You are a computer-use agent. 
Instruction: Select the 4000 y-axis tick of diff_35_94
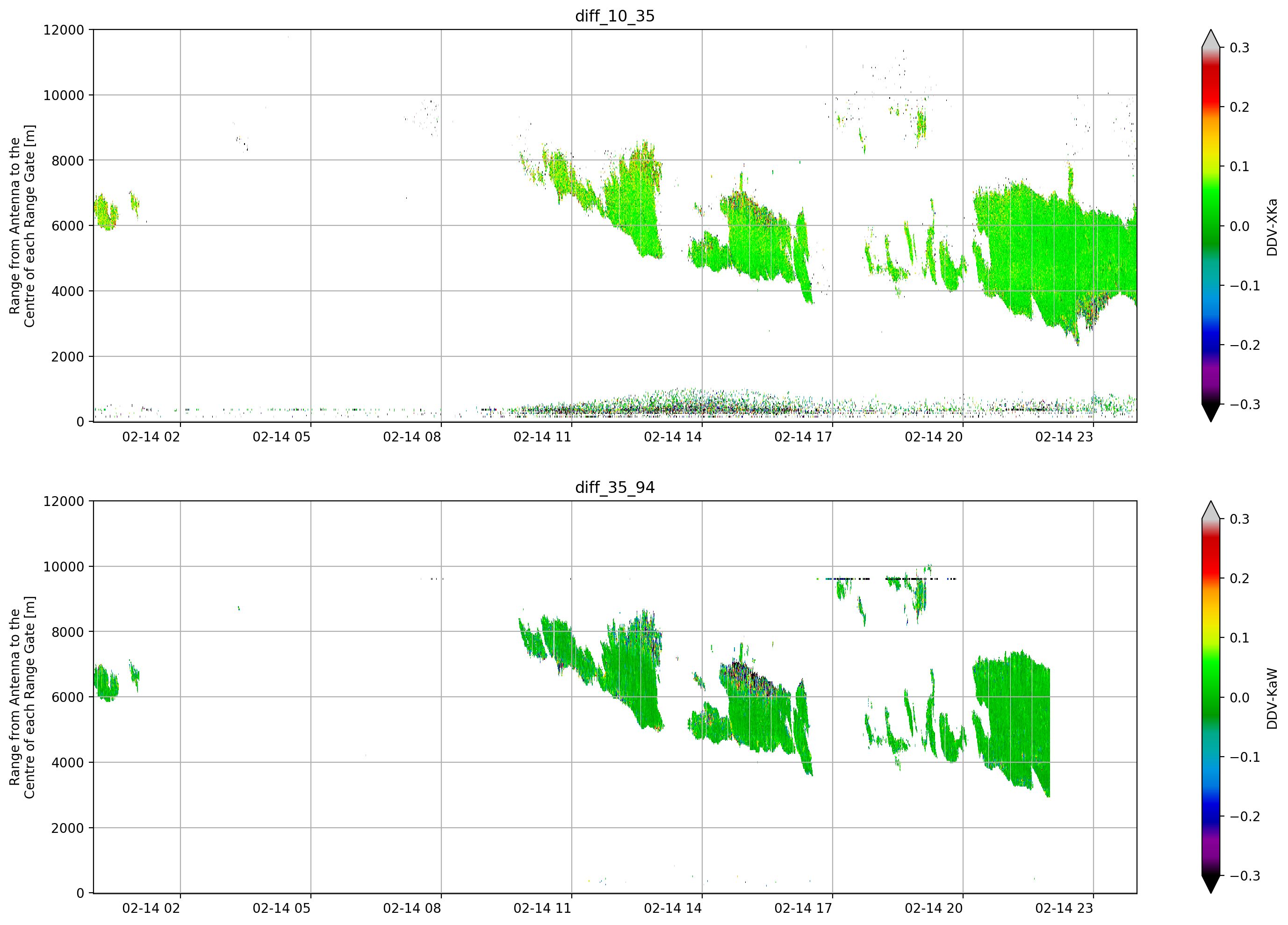point(68,762)
